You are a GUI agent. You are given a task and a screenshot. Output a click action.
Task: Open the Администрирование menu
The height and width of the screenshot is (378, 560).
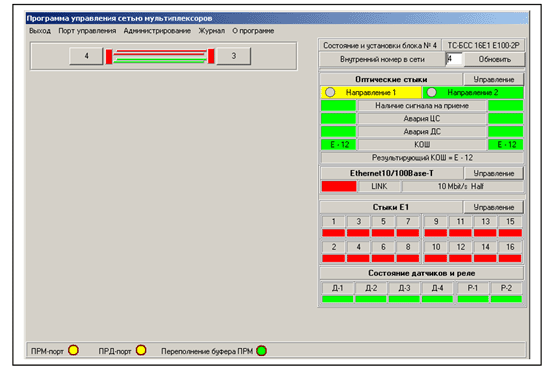[x=157, y=31]
